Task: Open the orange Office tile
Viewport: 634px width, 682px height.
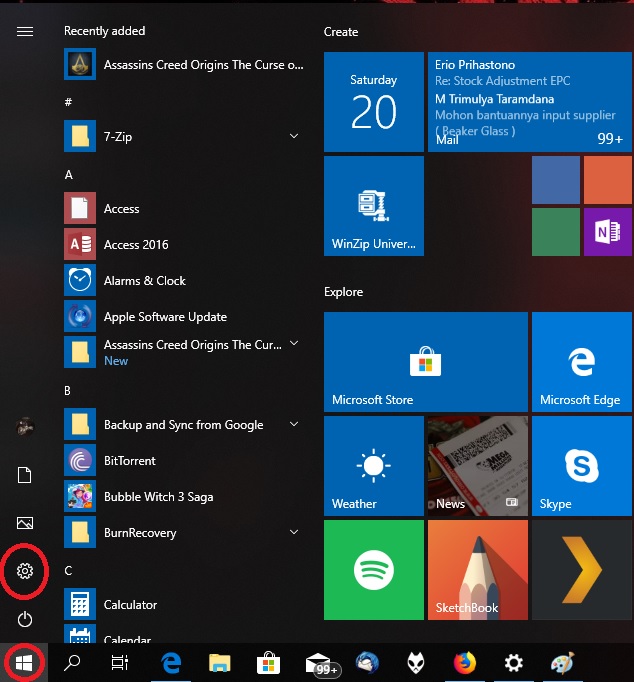Action: pos(607,180)
